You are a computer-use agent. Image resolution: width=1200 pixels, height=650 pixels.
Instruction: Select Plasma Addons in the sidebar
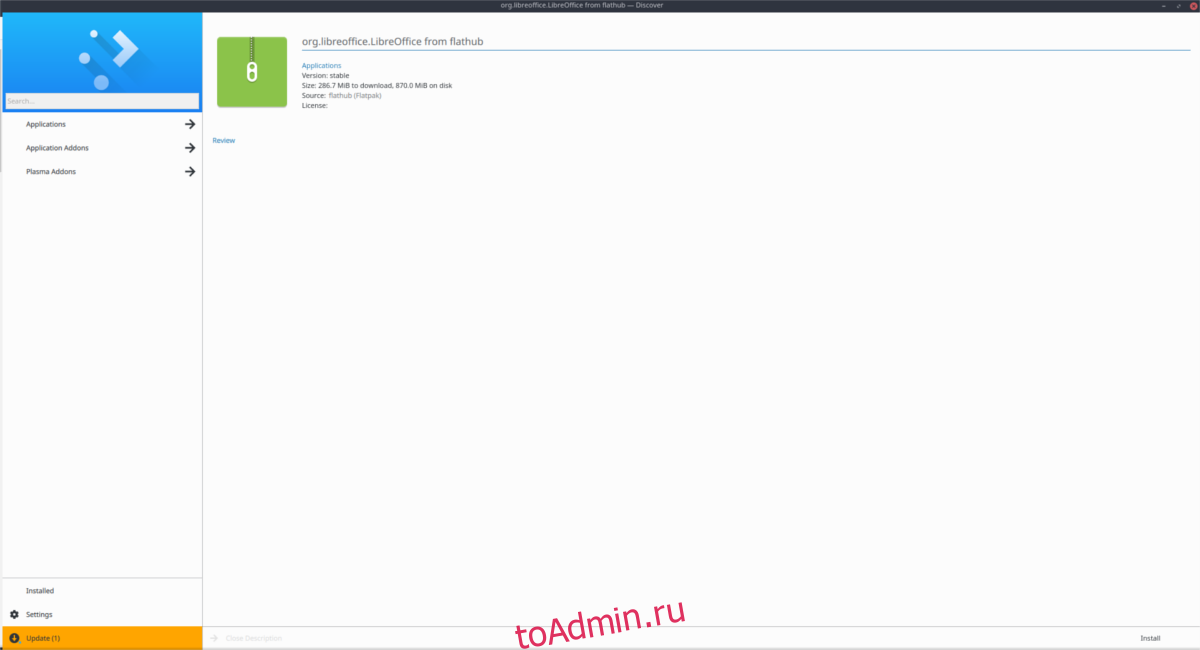pyautogui.click(x=51, y=172)
